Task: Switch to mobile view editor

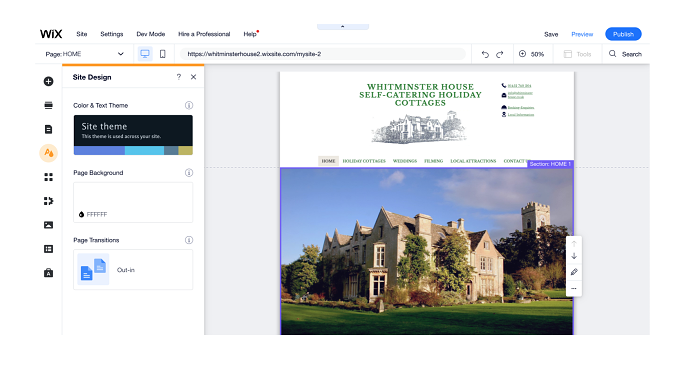Action: point(163,54)
